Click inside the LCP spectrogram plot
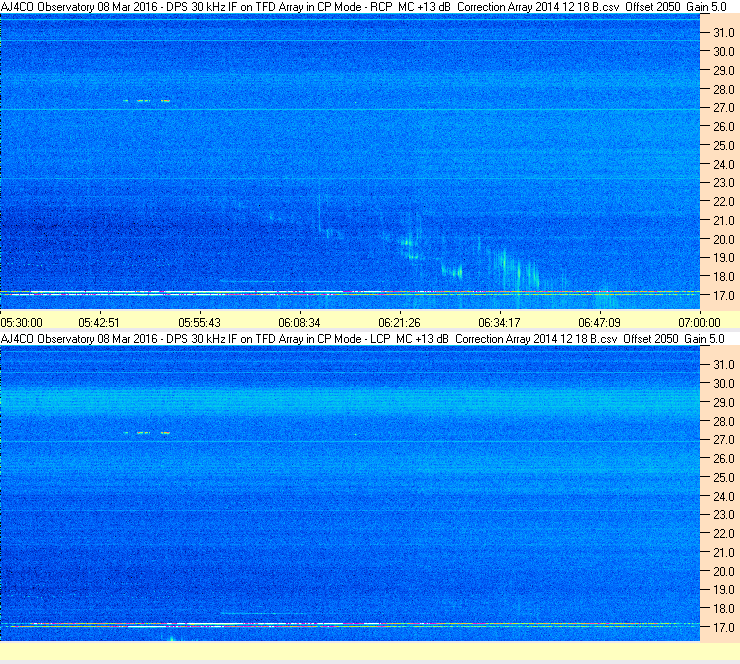This screenshot has height=664, width=740. (x=350, y=493)
